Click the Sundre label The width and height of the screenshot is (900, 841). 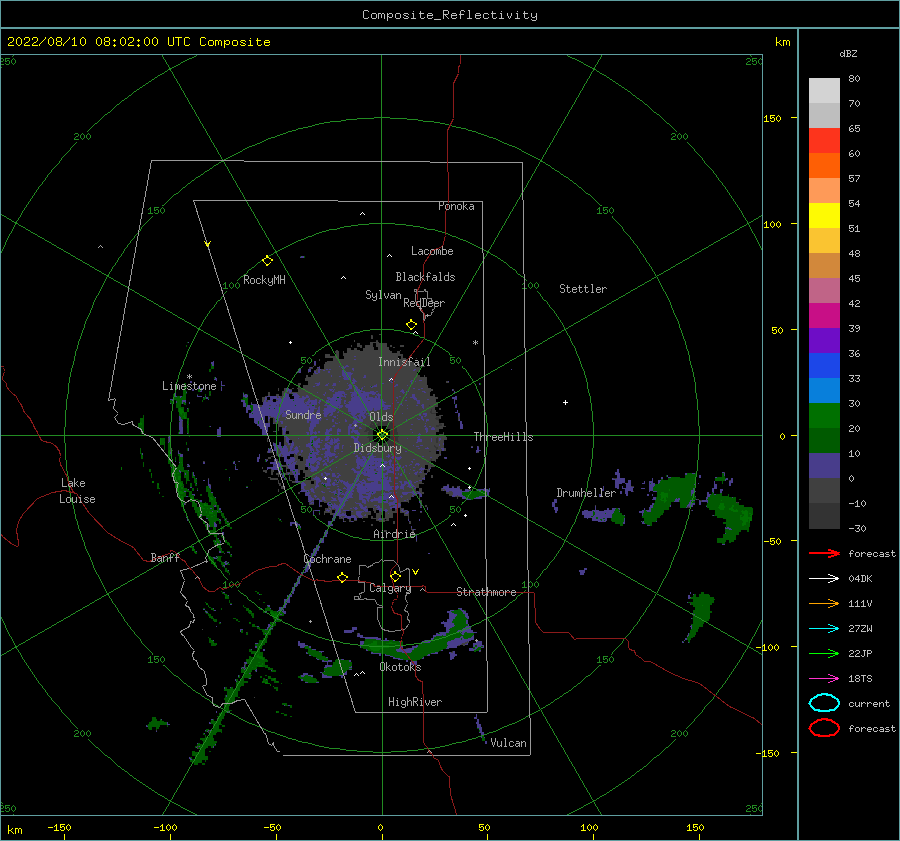tap(303, 415)
